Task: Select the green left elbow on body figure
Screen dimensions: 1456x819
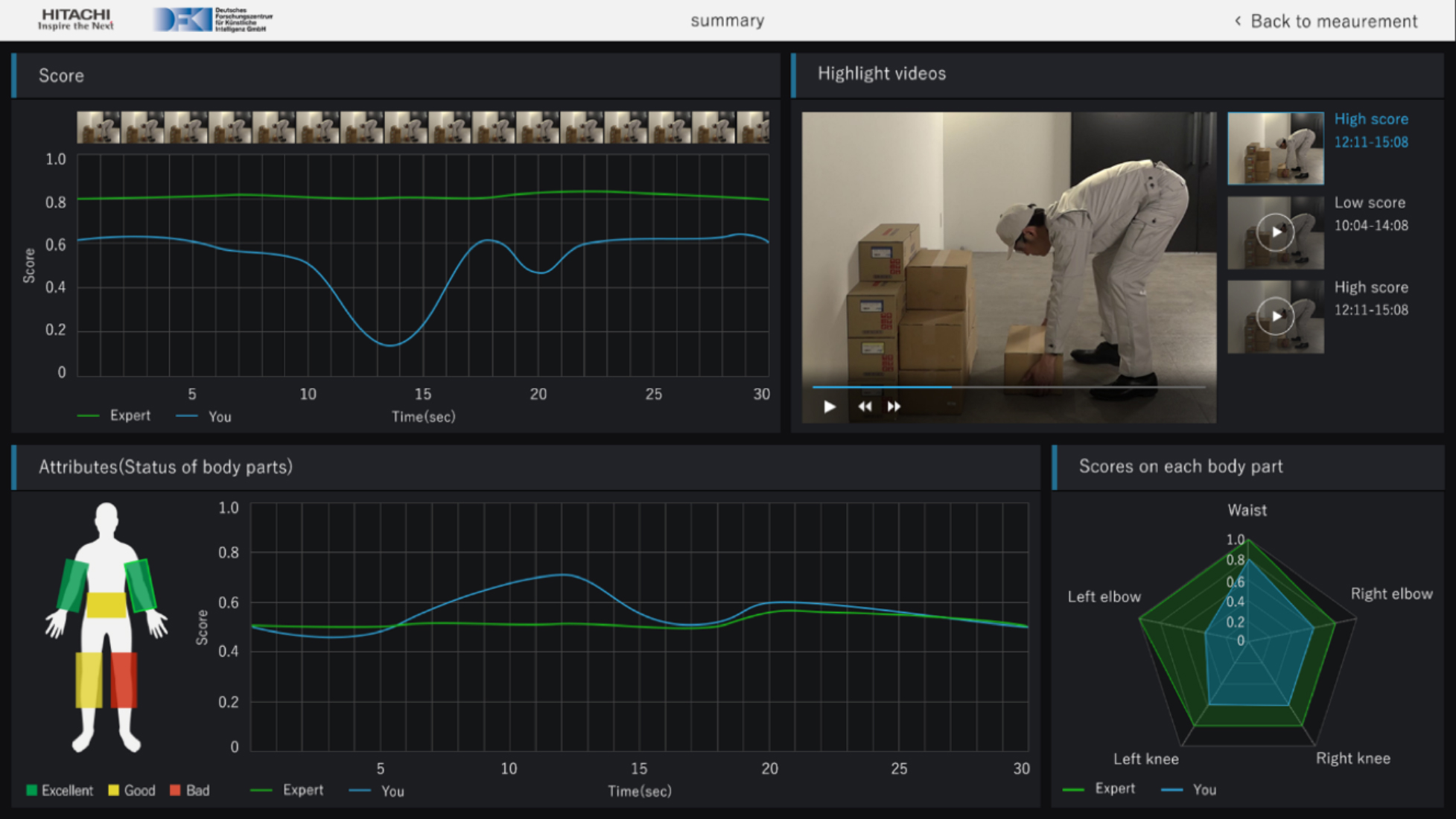Action: coord(73,585)
